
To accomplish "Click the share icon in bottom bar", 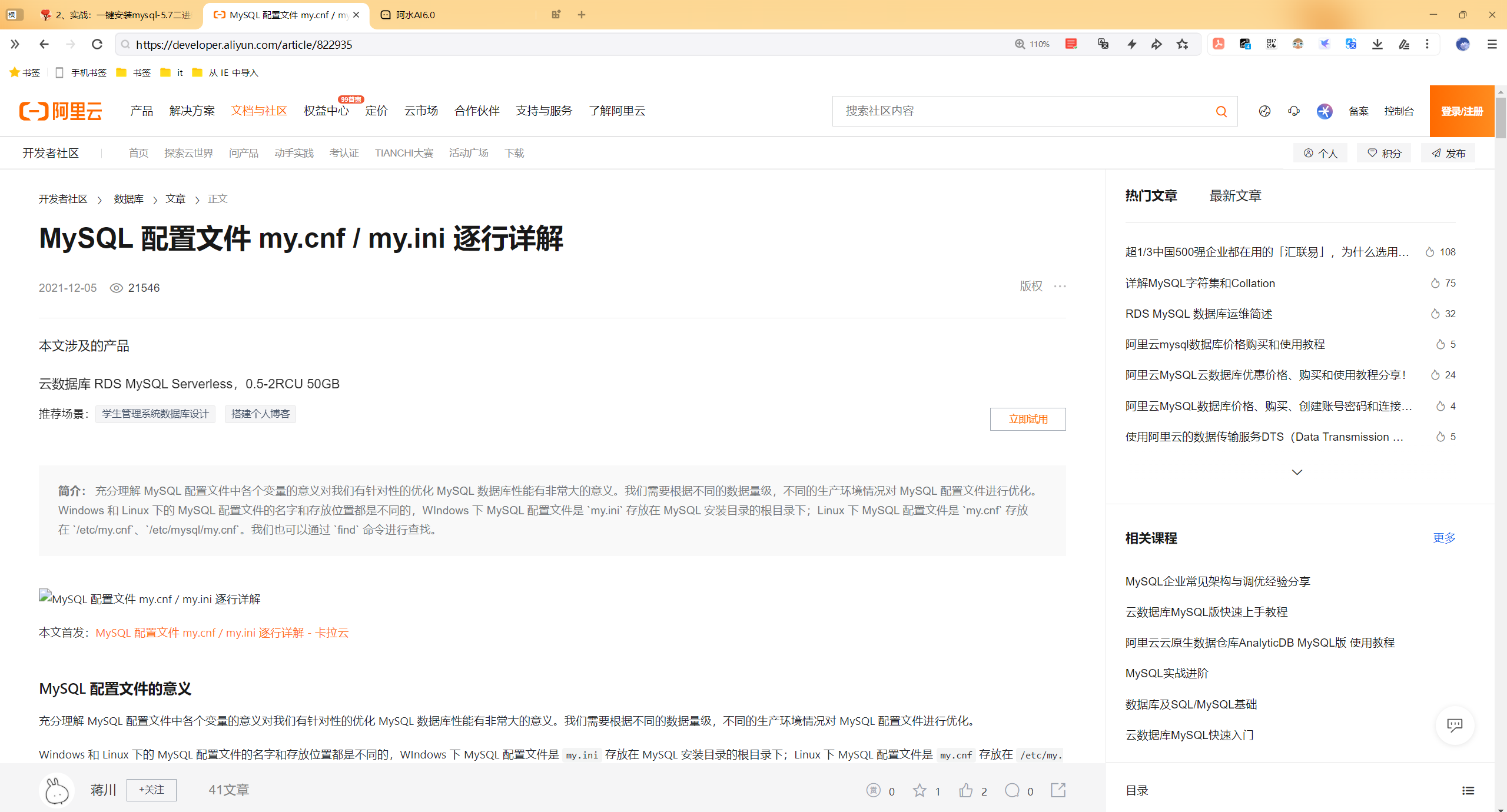I will pos(1058,790).
